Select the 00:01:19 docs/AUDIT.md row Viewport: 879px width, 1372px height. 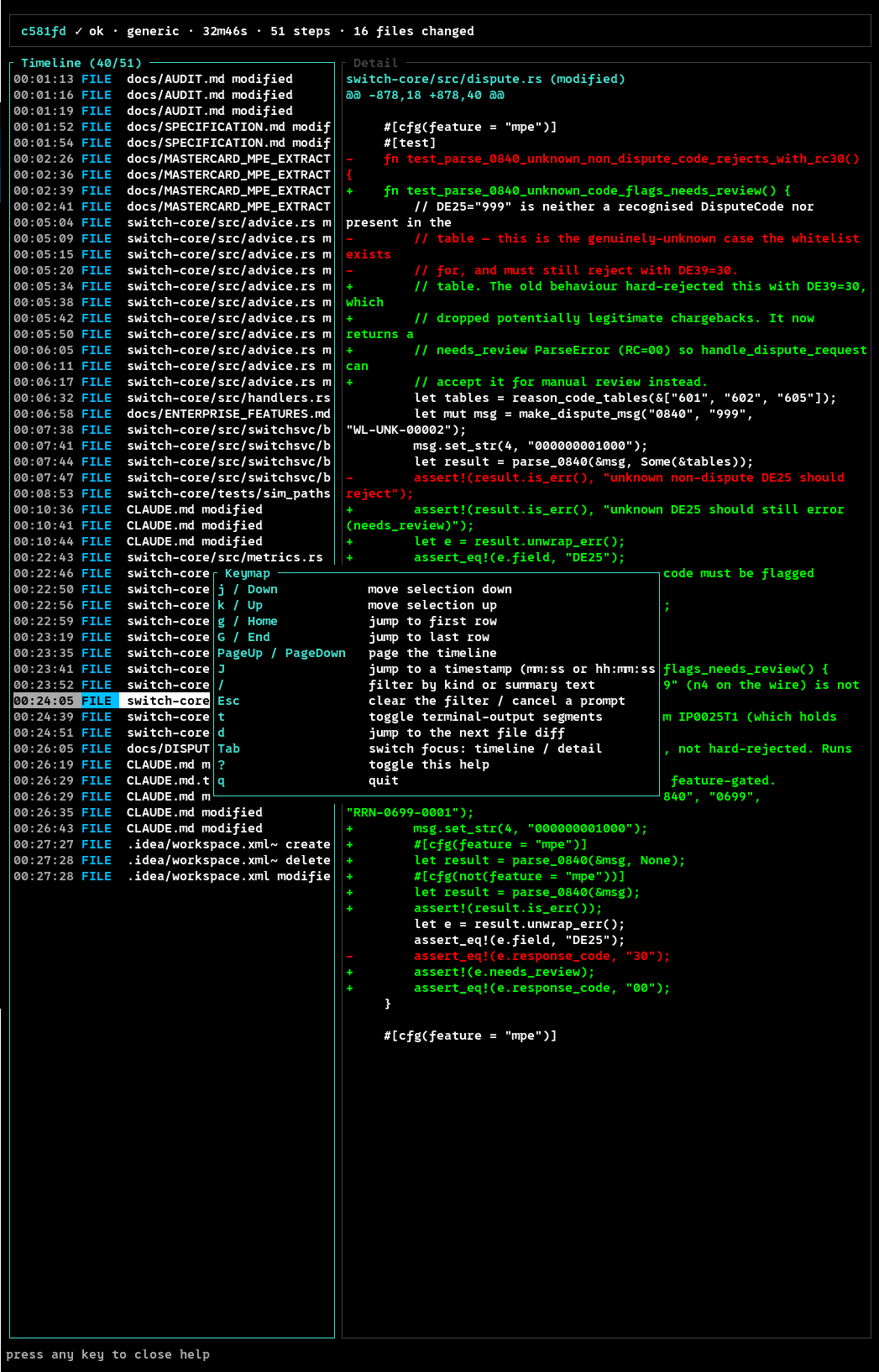pos(172,111)
